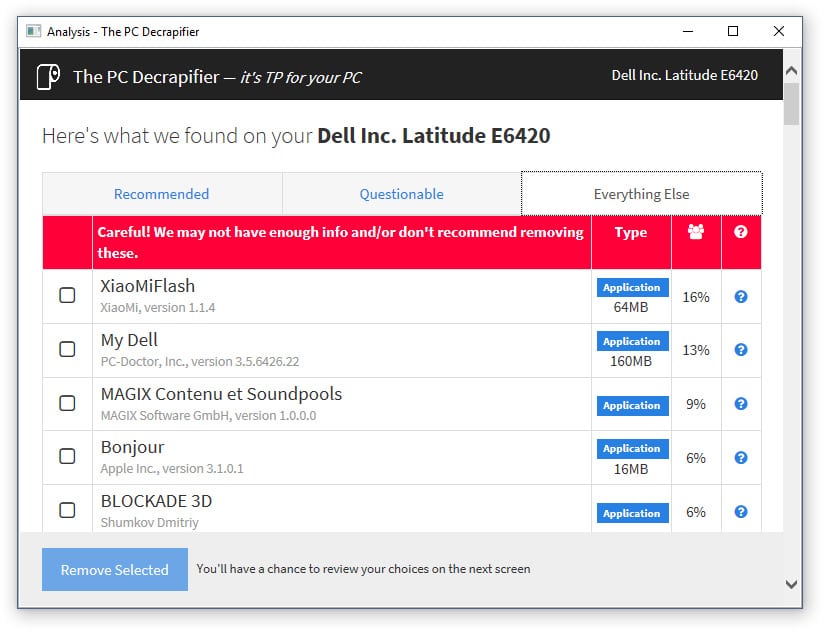Click the Application badge for My Dell
Image resolution: width=824 pixels, height=631 pixels.
click(632, 342)
